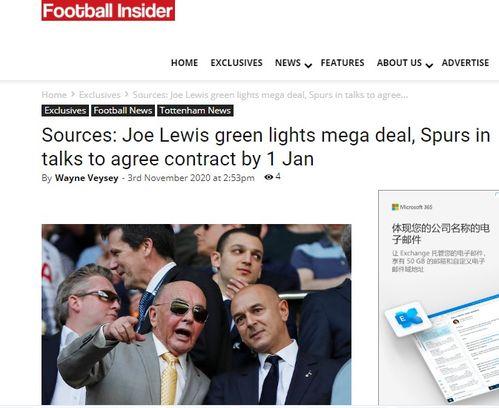Click the Exclusives breadcrumb link
This screenshot has height=408, width=499.
coord(99,95)
